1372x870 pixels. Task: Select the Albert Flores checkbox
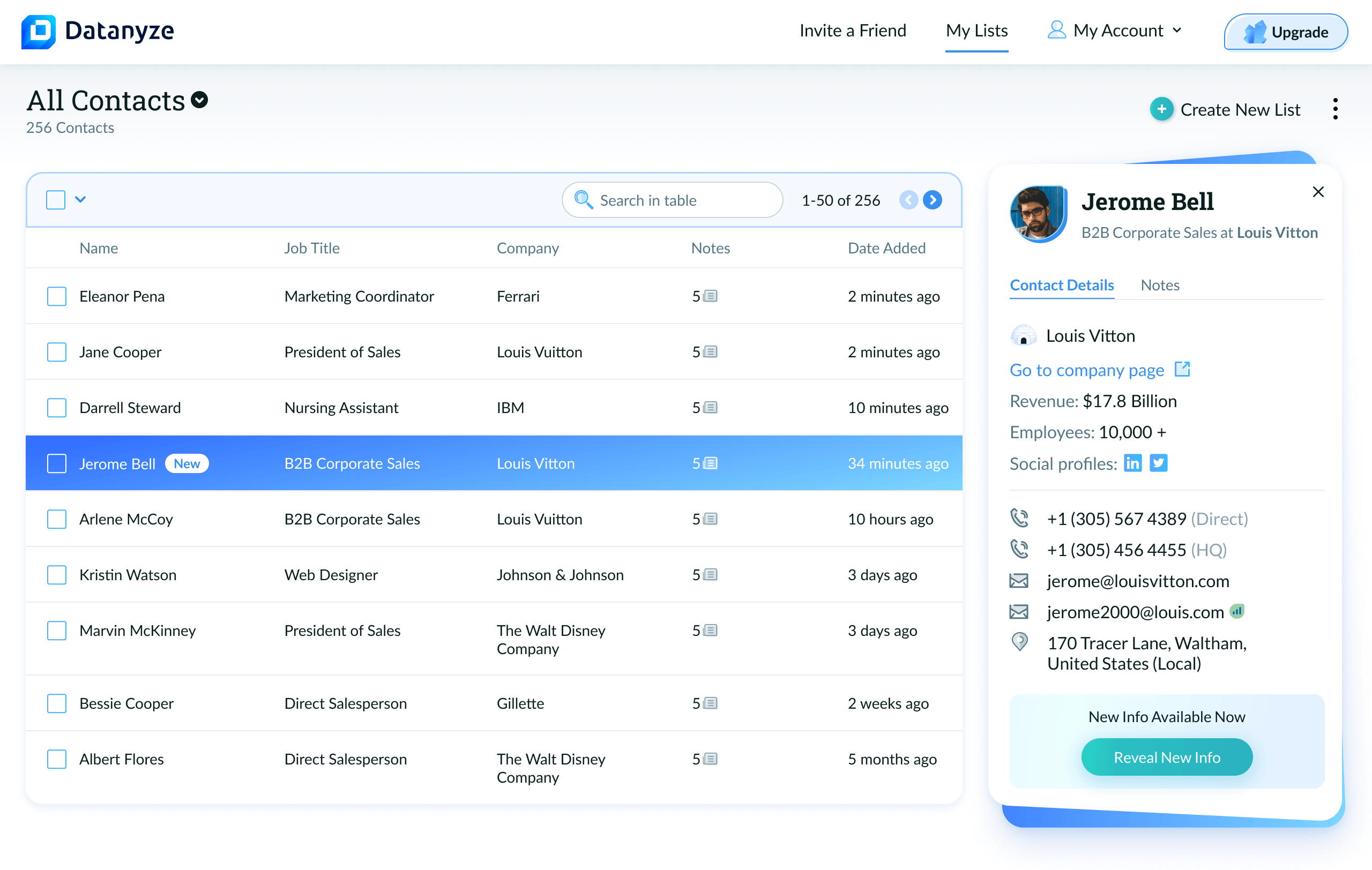coord(56,760)
